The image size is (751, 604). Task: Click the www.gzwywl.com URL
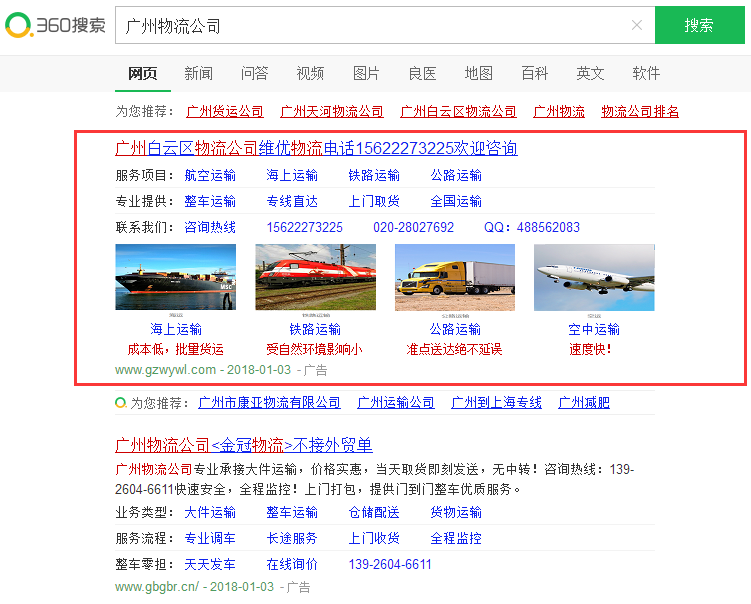[166, 370]
